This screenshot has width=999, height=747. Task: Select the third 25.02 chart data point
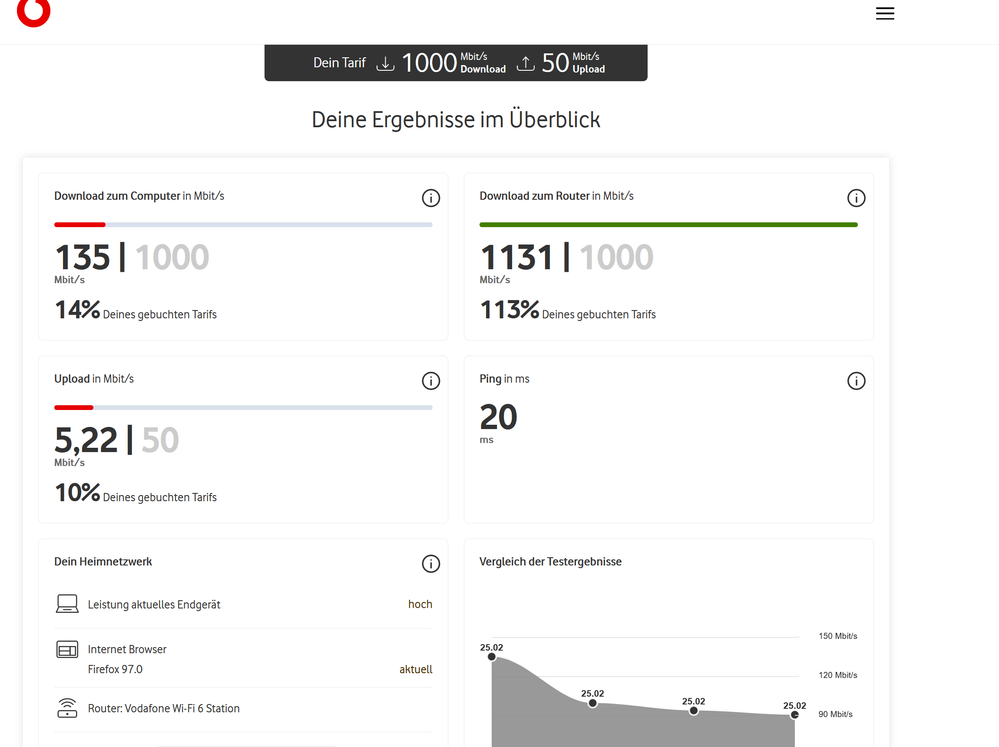(693, 711)
